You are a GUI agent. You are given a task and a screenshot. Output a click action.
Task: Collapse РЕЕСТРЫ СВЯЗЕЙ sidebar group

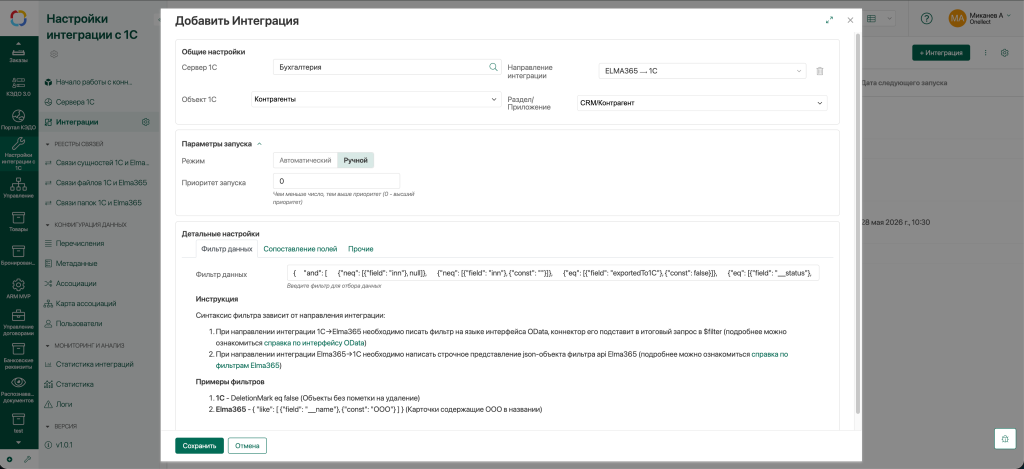48,144
